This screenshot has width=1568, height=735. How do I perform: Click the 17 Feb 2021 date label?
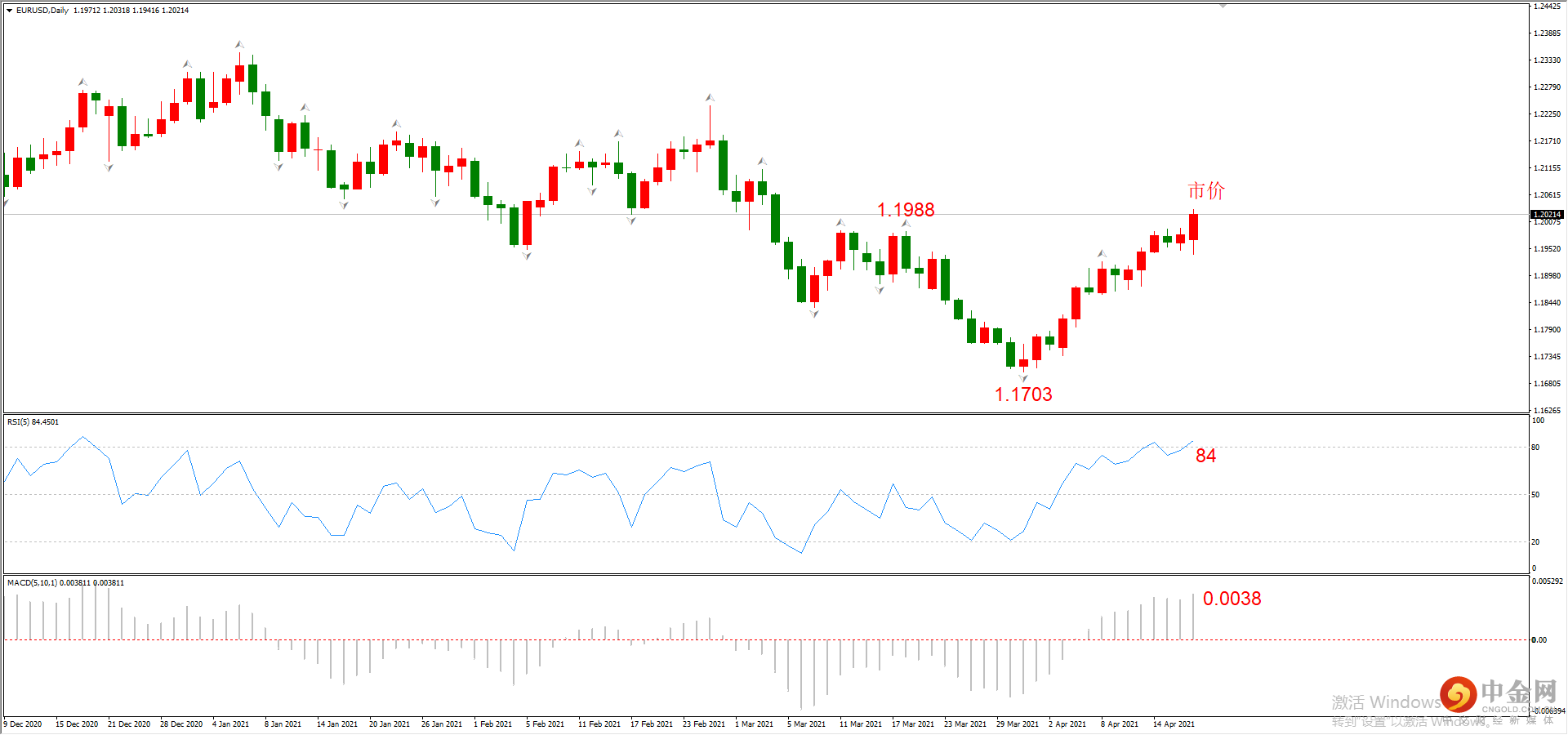pyautogui.click(x=652, y=724)
